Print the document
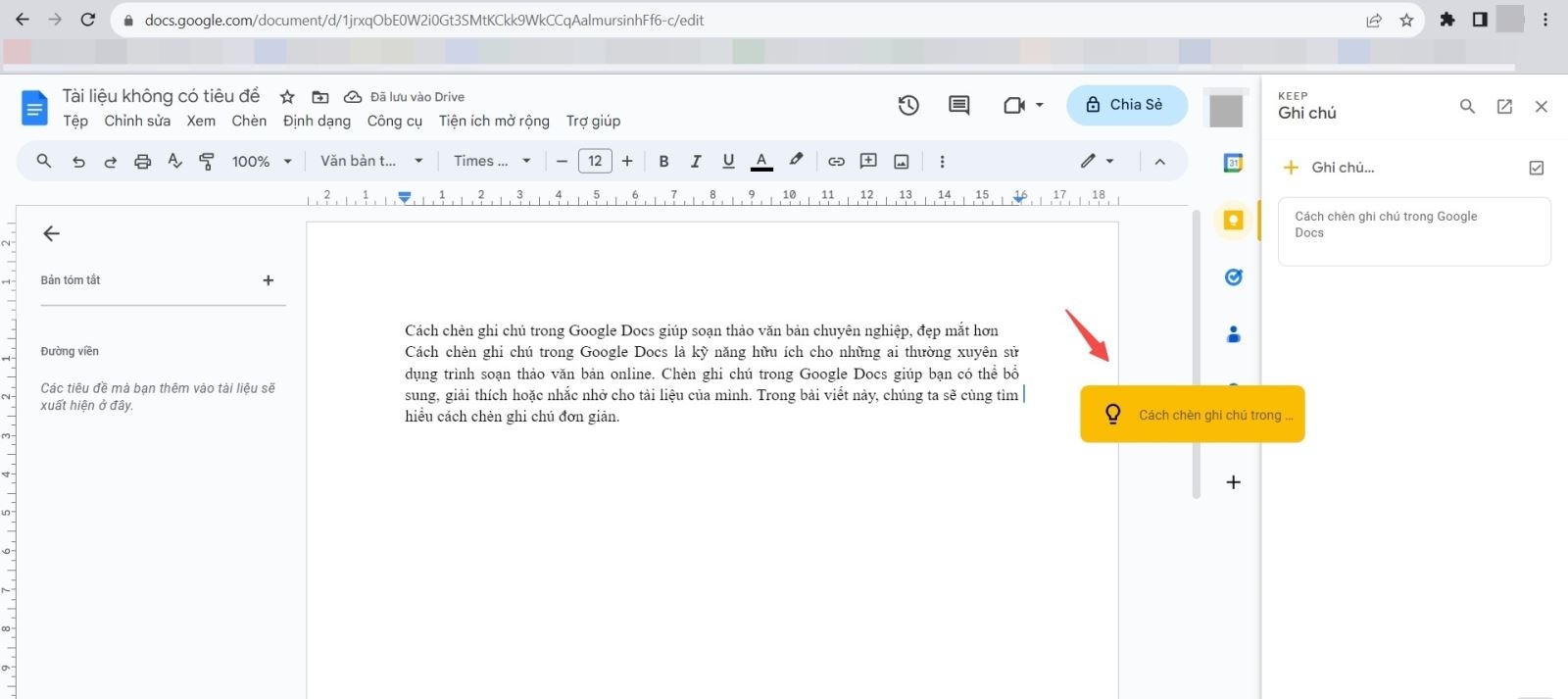1568x699 pixels. 143,162
